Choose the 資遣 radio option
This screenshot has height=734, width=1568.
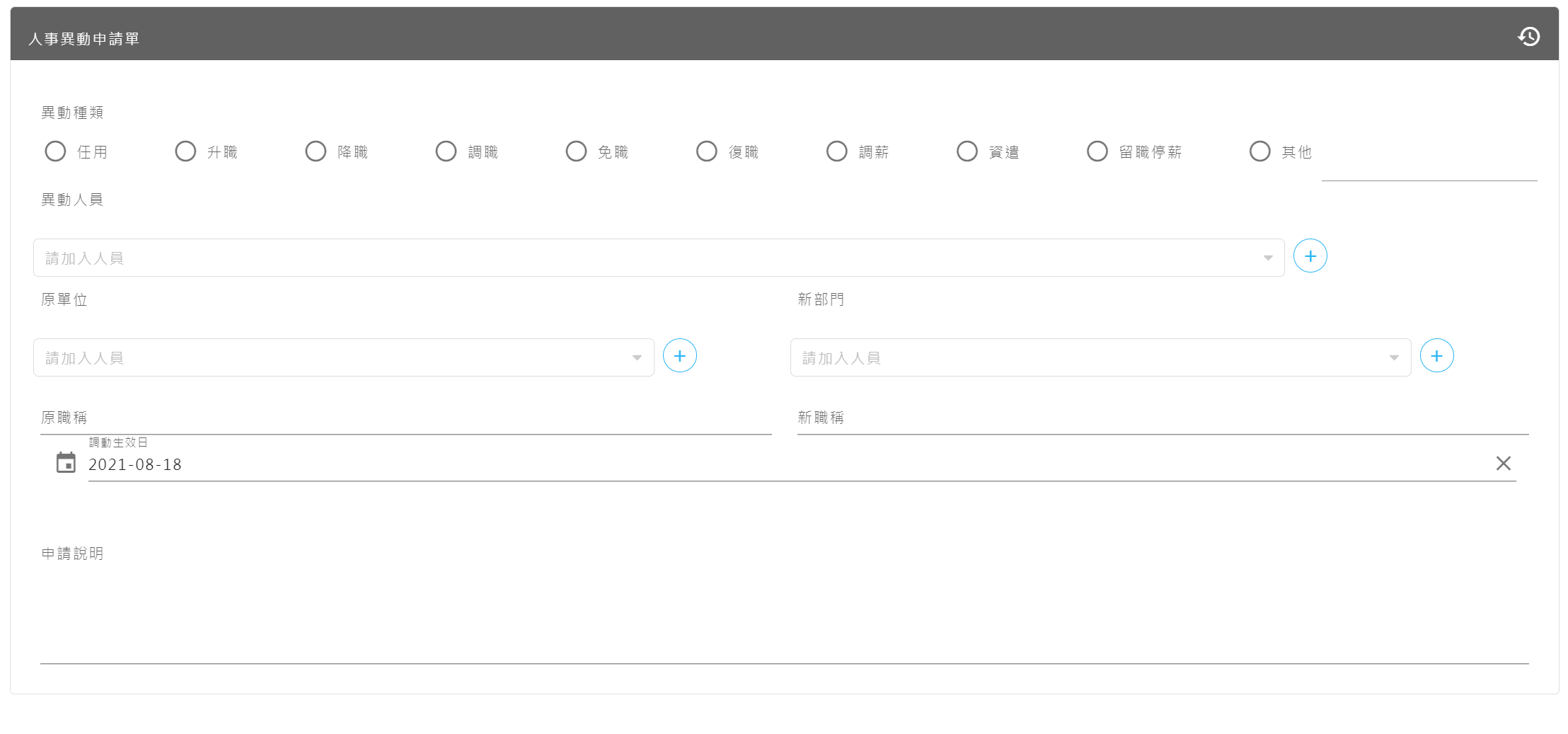967,151
